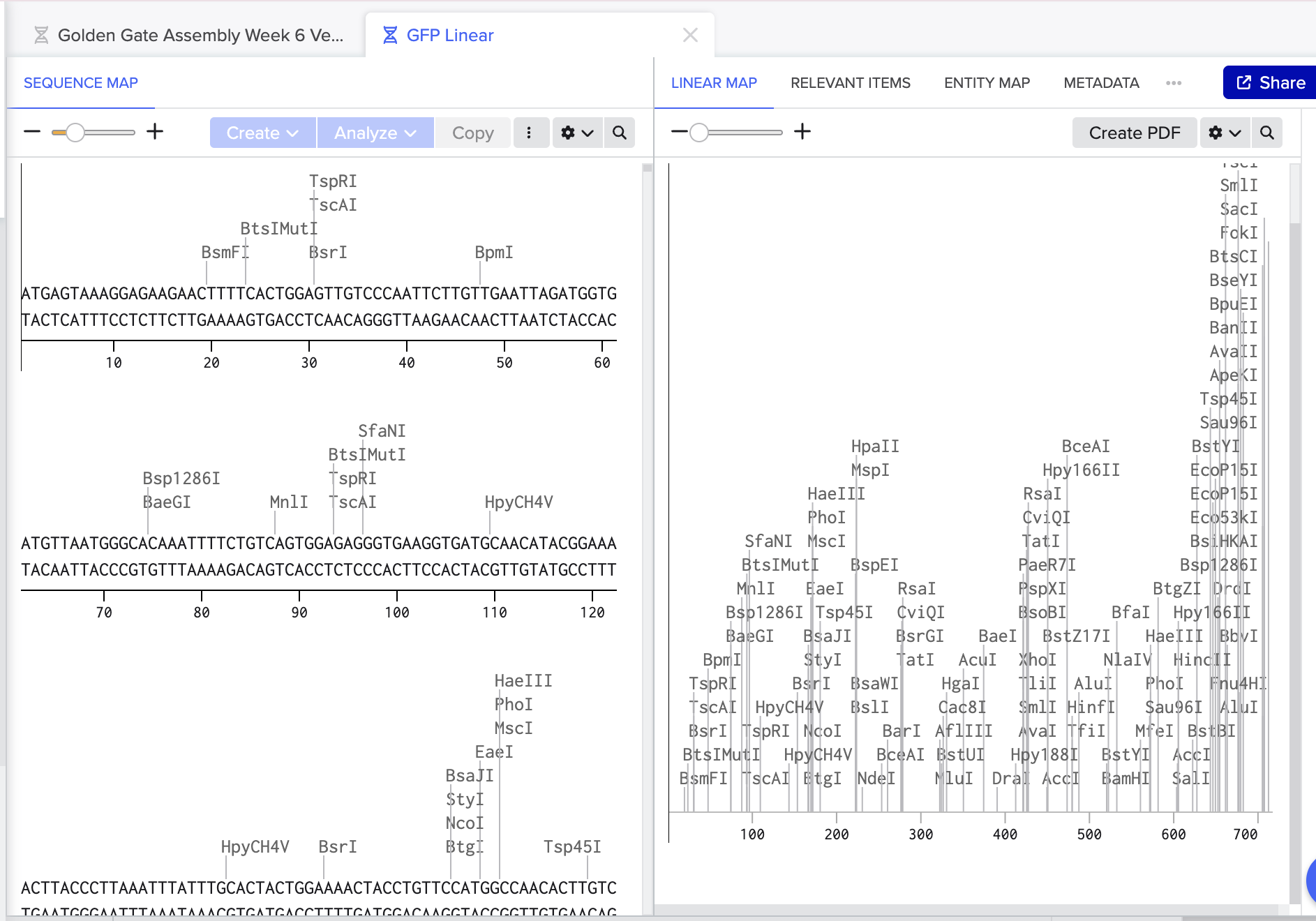Click first sequence row starting ATGAGTAAAGGAG
The image size is (1316, 921).
319,294
